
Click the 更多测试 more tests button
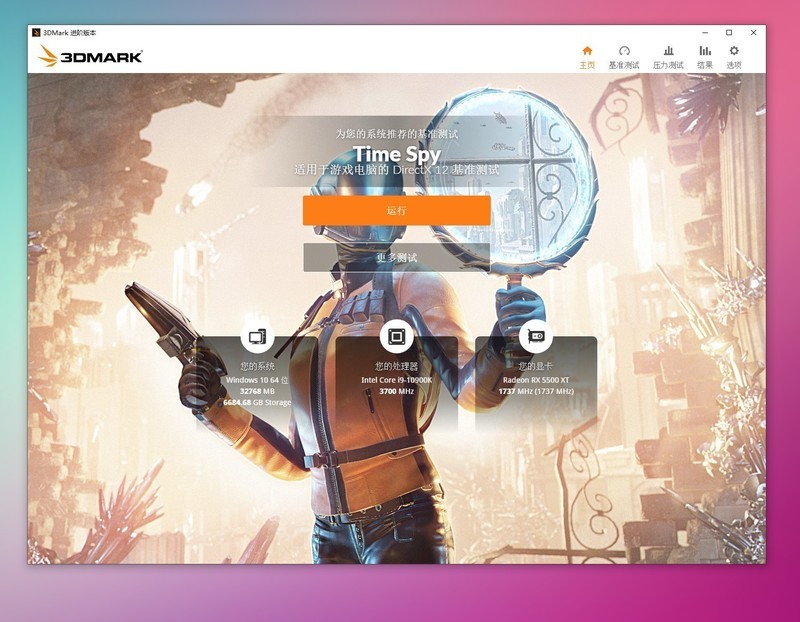click(396, 257)
